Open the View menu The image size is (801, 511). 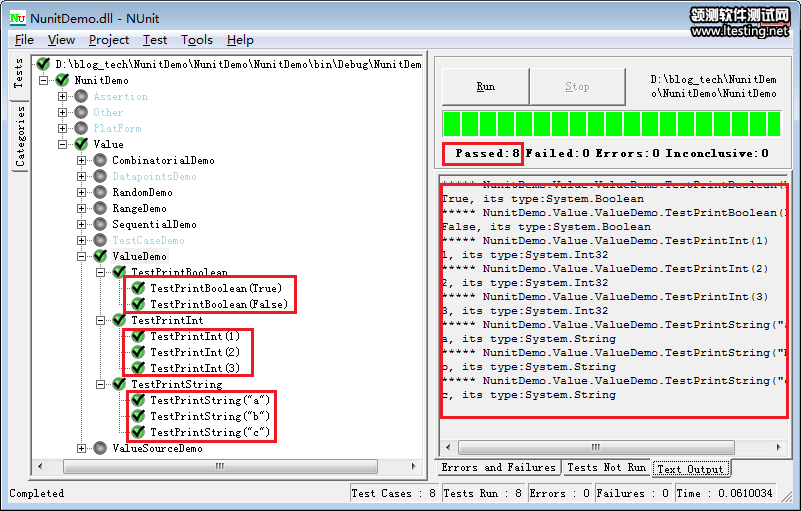pos(61,40)
